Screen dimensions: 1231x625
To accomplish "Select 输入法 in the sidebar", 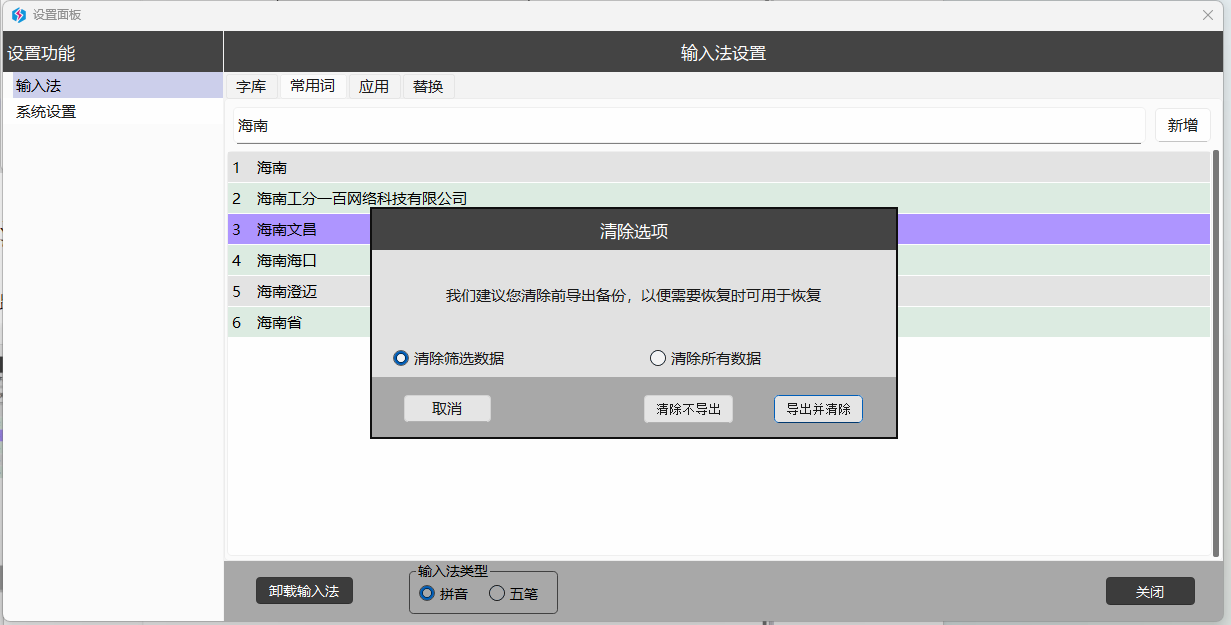I will click(38, 86).
